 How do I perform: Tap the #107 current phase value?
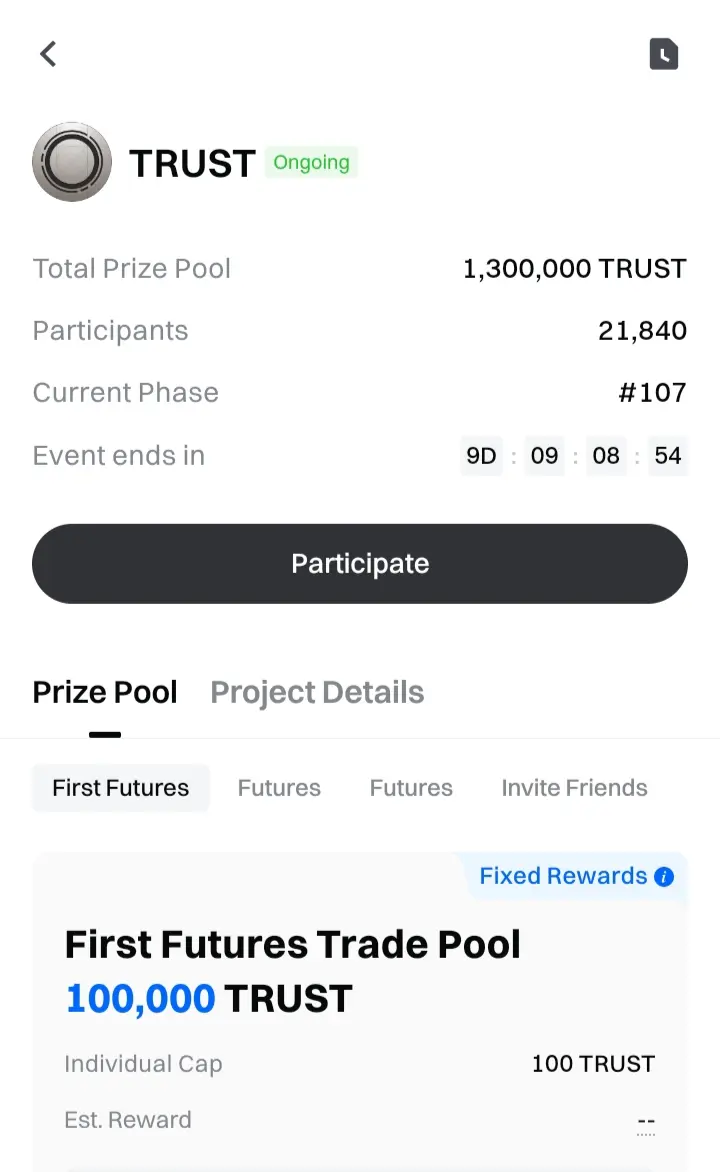point(652,392)
